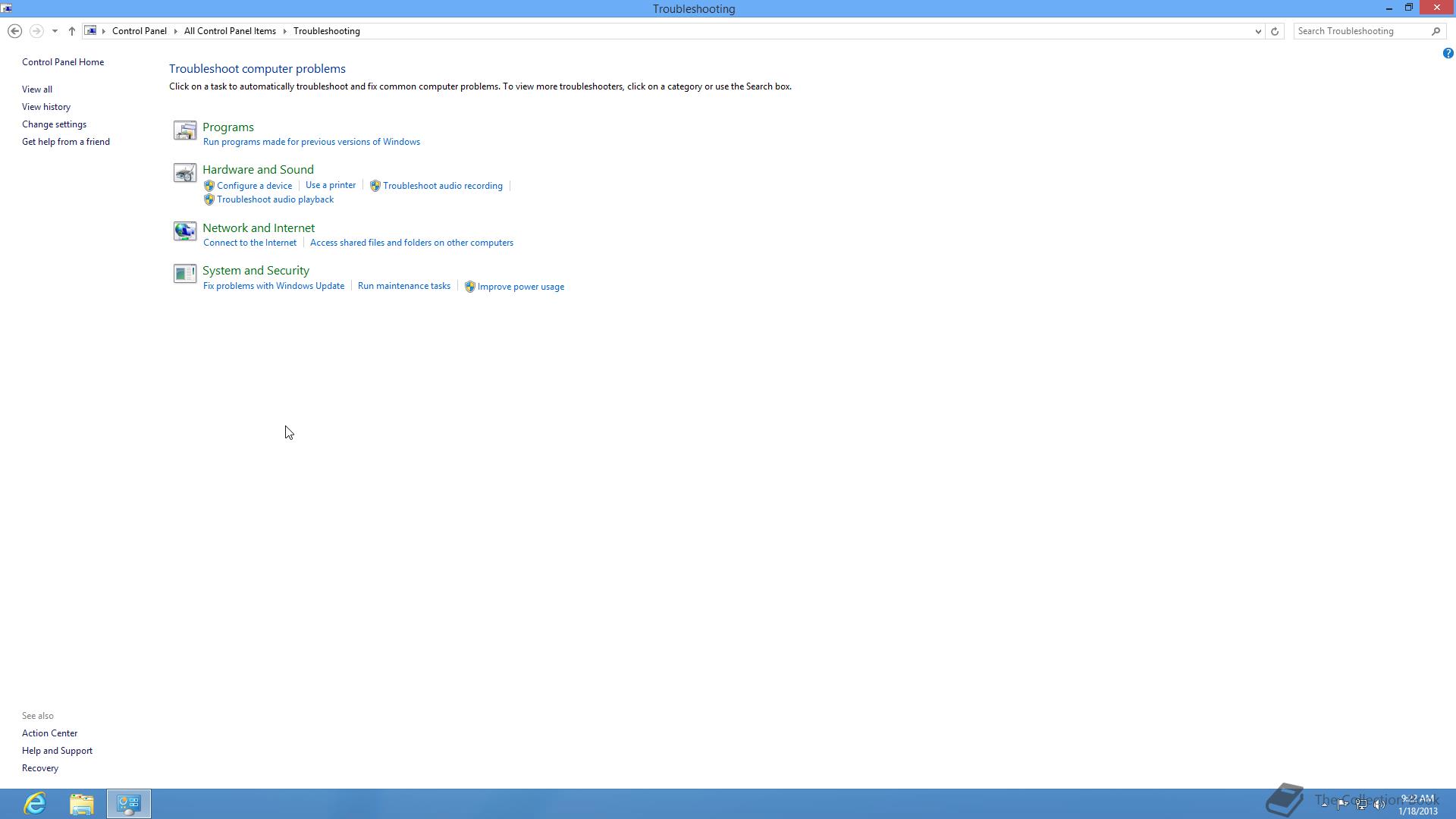Open Control Panel Home
This screenshot has width=1456, height=819.
pos(63,62)
